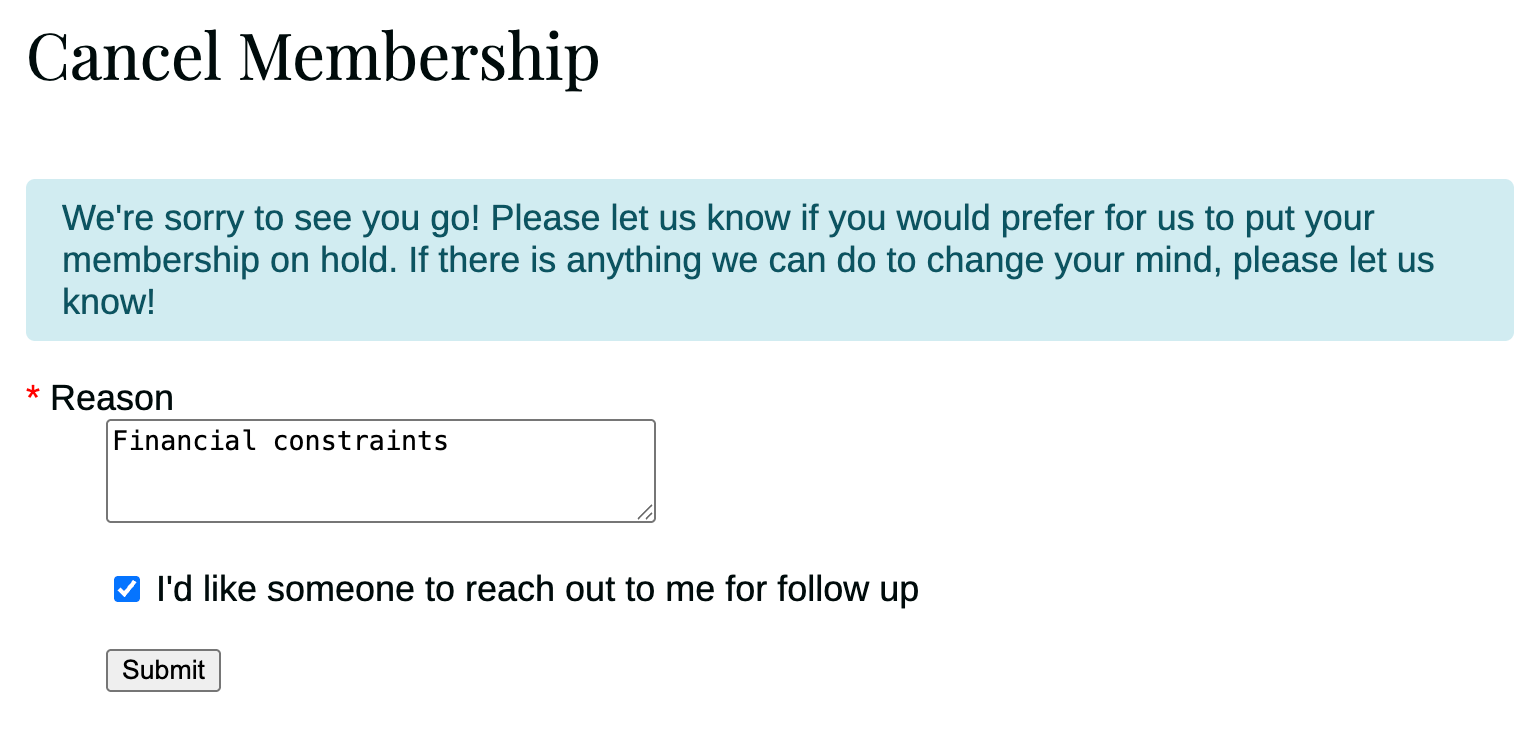
Task: Click the Submit button
Action: pos(163,670)
